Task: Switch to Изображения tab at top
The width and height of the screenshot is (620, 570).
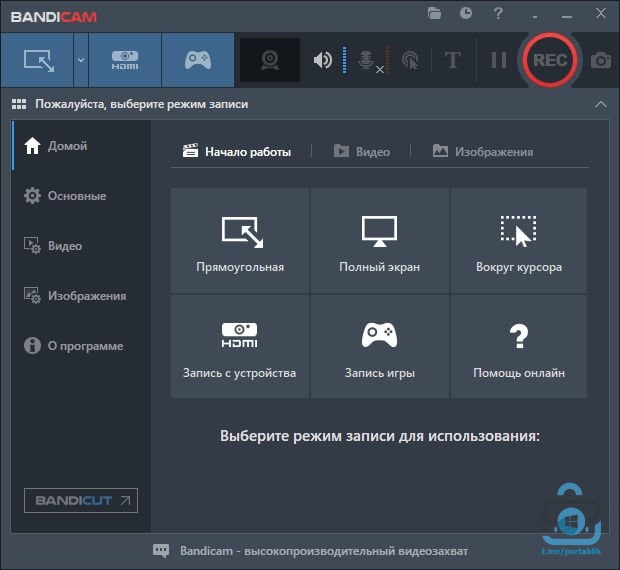Action: coord(483,151)
